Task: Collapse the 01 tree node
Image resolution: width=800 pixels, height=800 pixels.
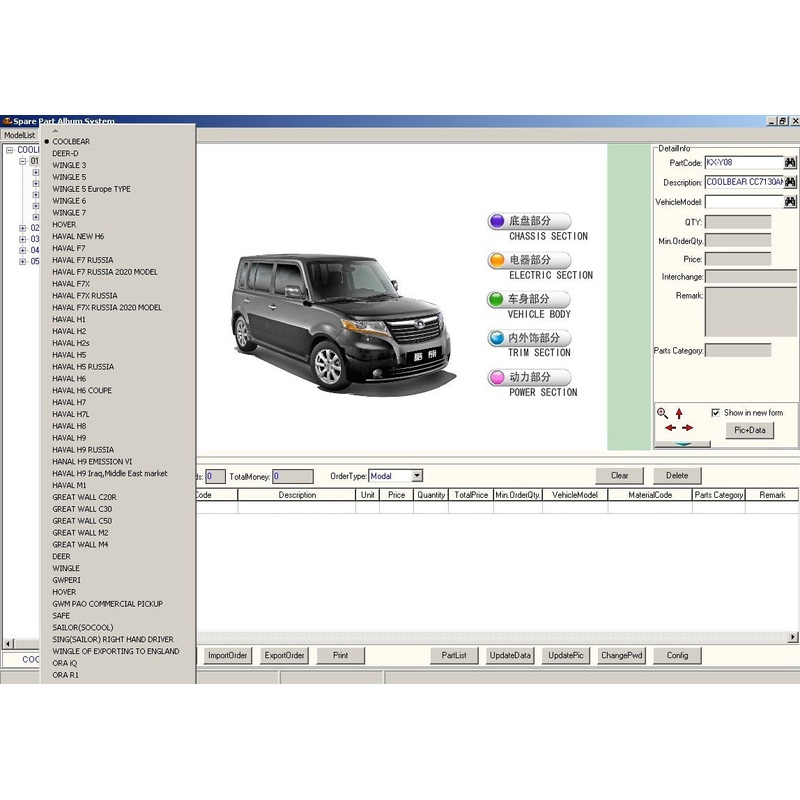Action: click(x=22, y=161)
